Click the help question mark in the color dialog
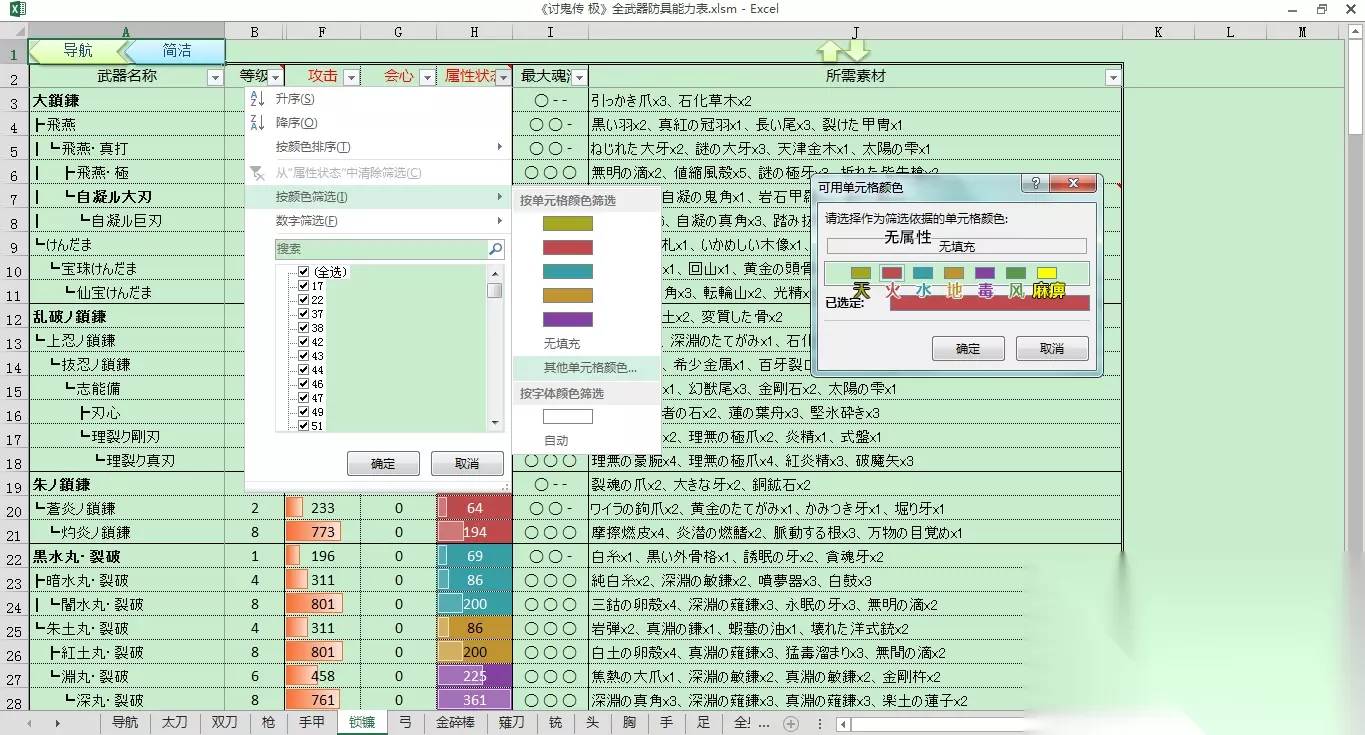The height and width of the screenshot is (735, 1365). pyautogui.click(x=1035, y=184)
